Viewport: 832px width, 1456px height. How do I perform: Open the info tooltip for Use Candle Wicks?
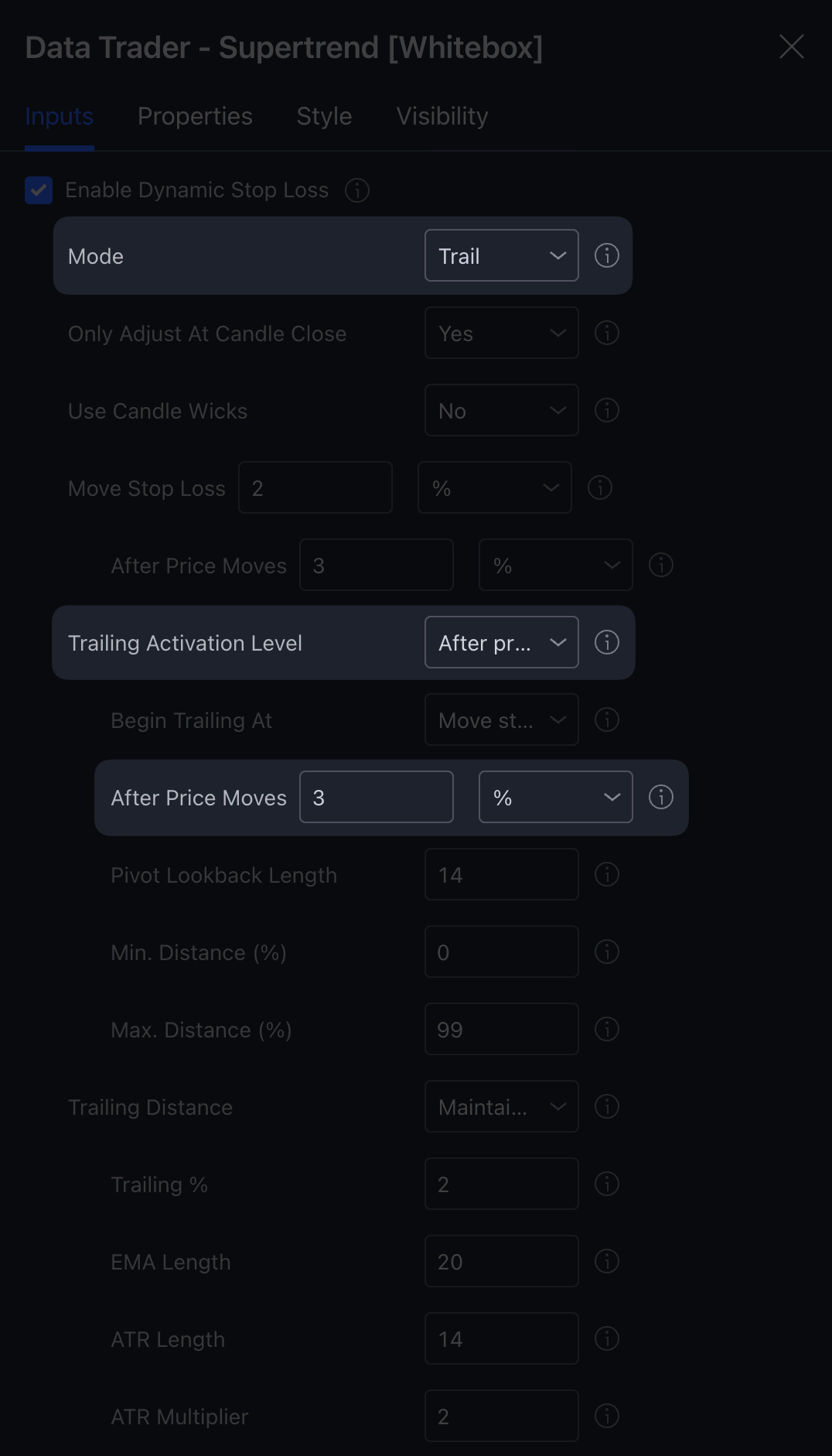[x=607, y=410]
